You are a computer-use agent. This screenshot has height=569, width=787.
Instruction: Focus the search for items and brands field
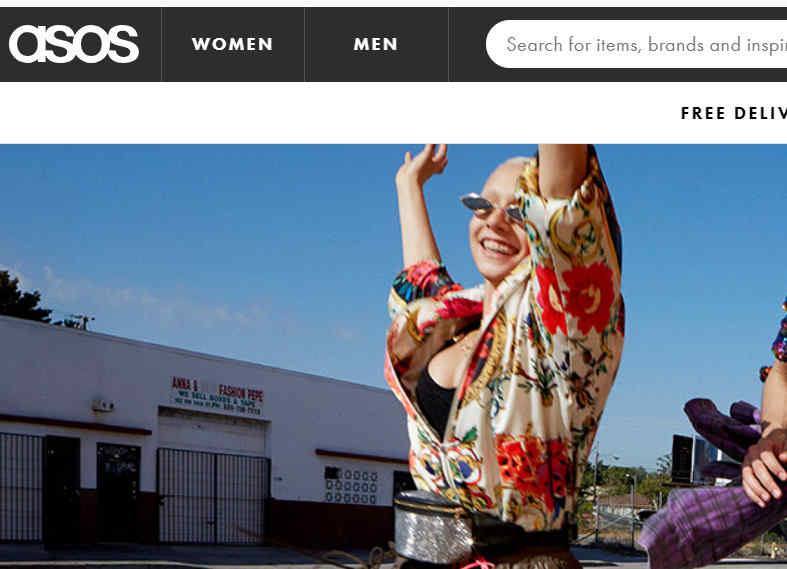pyautogui.click(x=636, y=44)
